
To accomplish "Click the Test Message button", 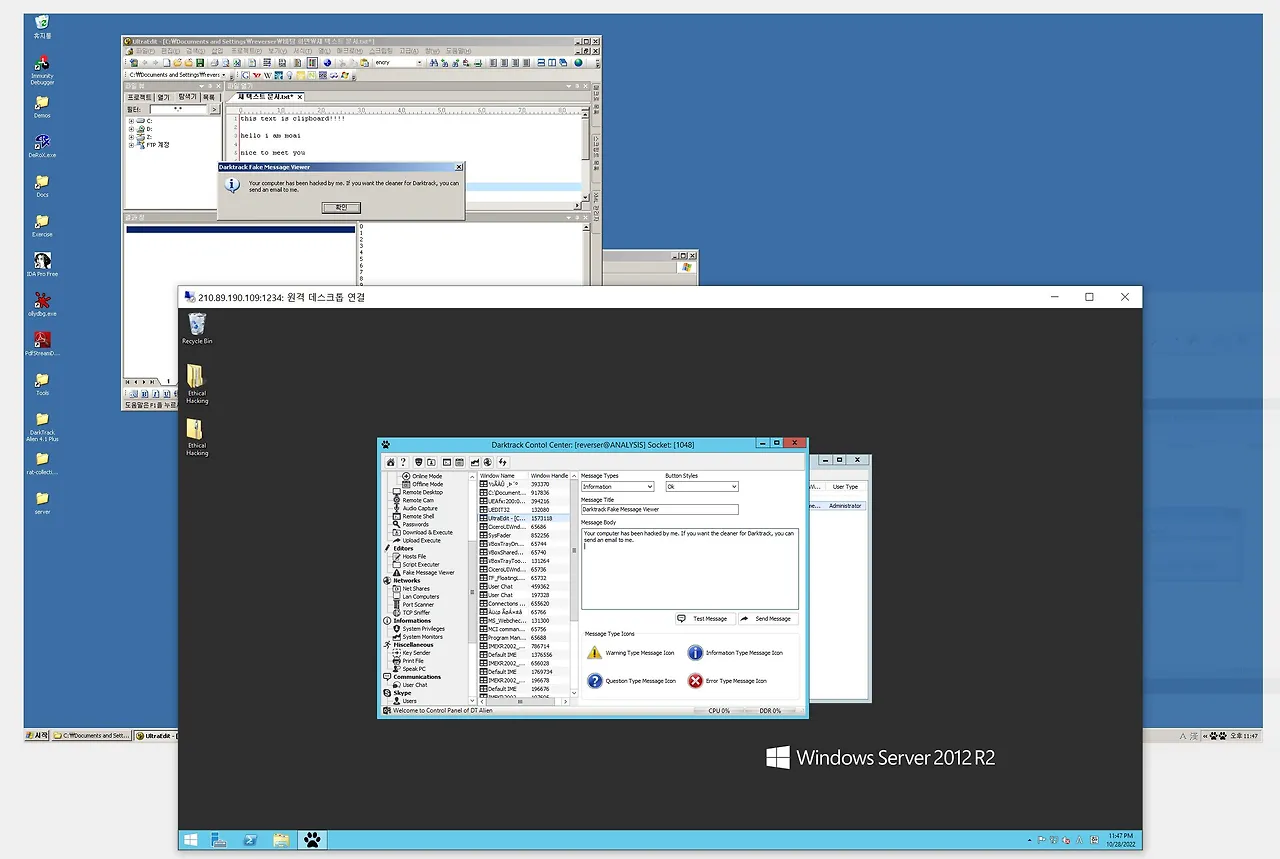I will coord(705,619).
